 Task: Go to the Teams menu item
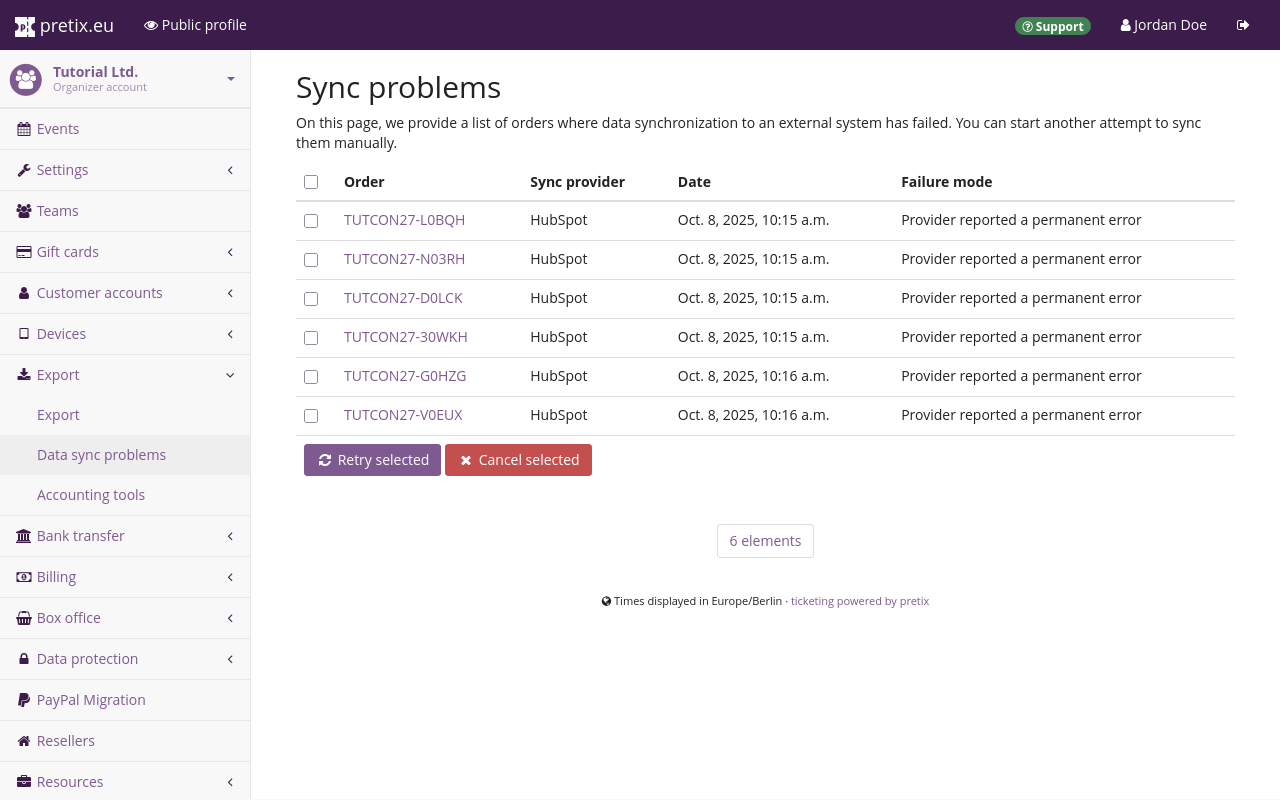pyautogui.click(x=57, y=211)
